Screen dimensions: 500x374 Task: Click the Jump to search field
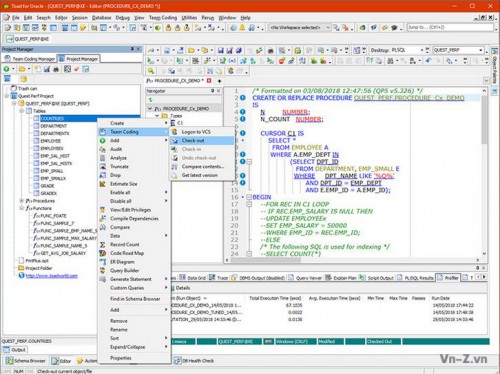coord(450,27)
